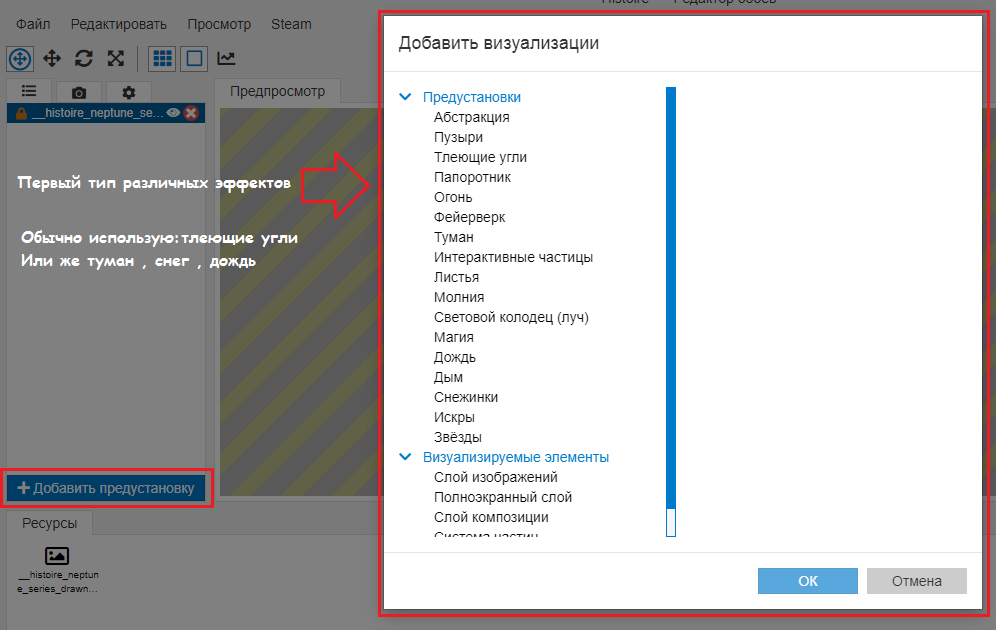Choose the Туман preset
This screenshot has width=996, height=630.
coord(454,238)
